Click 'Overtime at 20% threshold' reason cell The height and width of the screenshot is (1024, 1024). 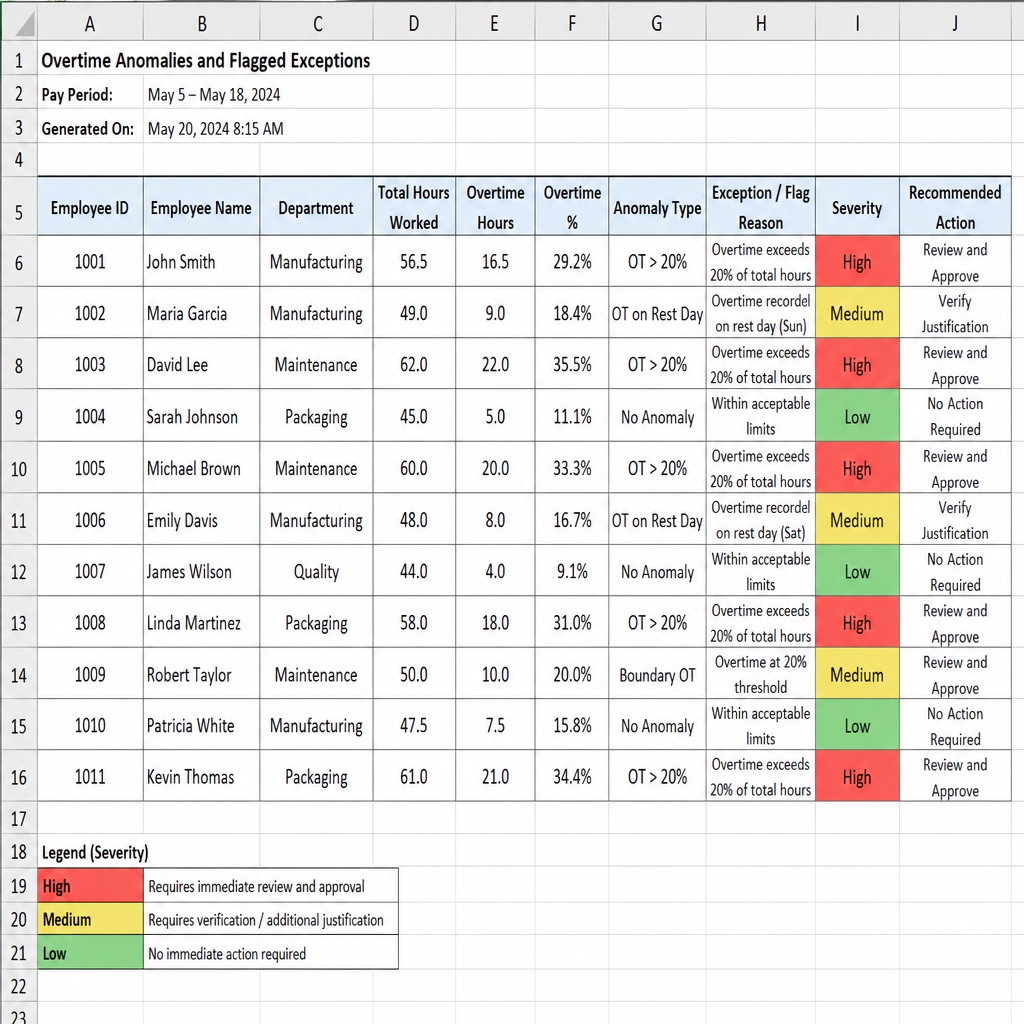[x=761, y=674]
